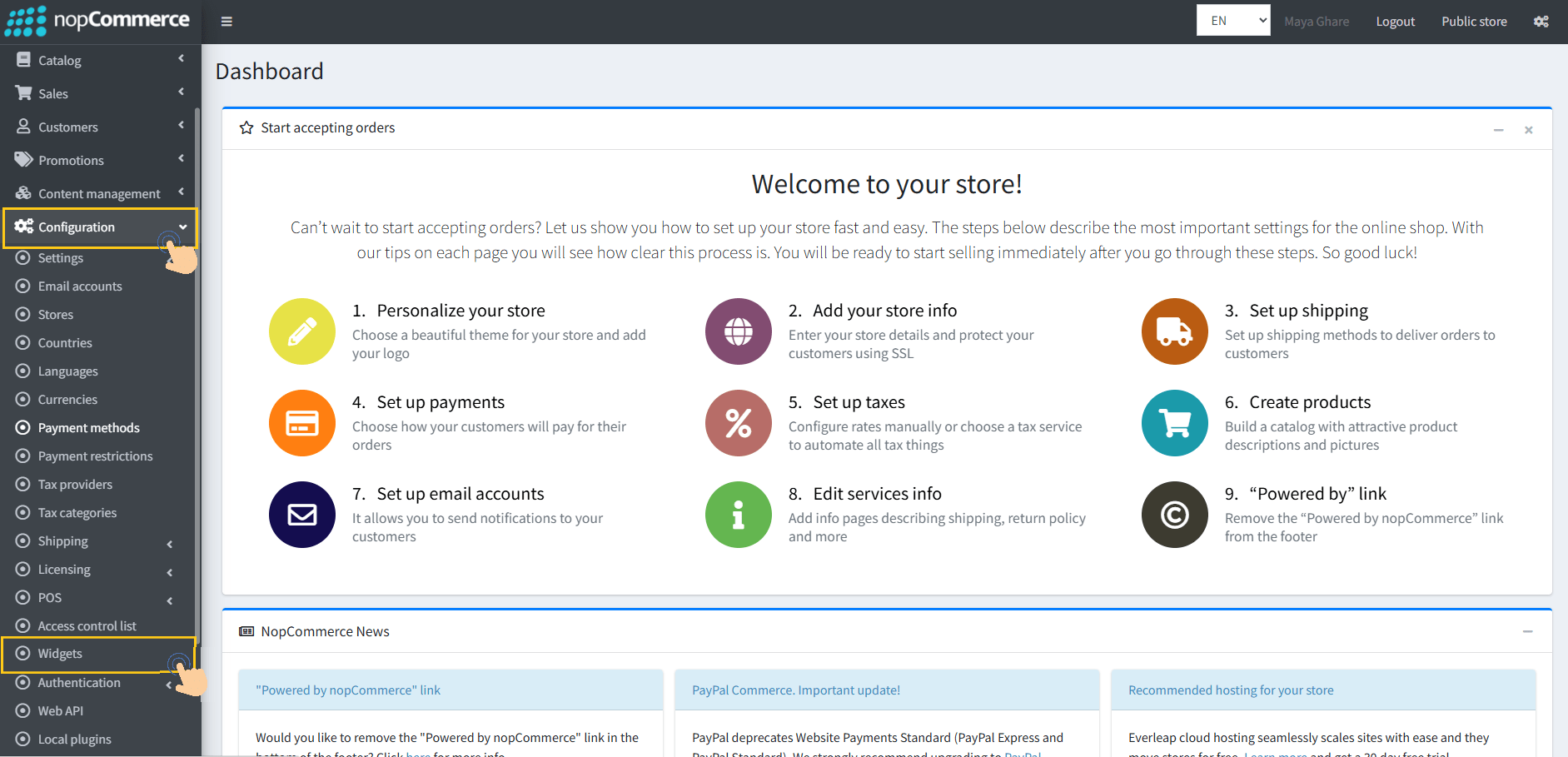Image resolution: width=1568 pixels, height=757 pixels.
Task: Open the settings gear icon in top bar
Action: pos(1541,22)
